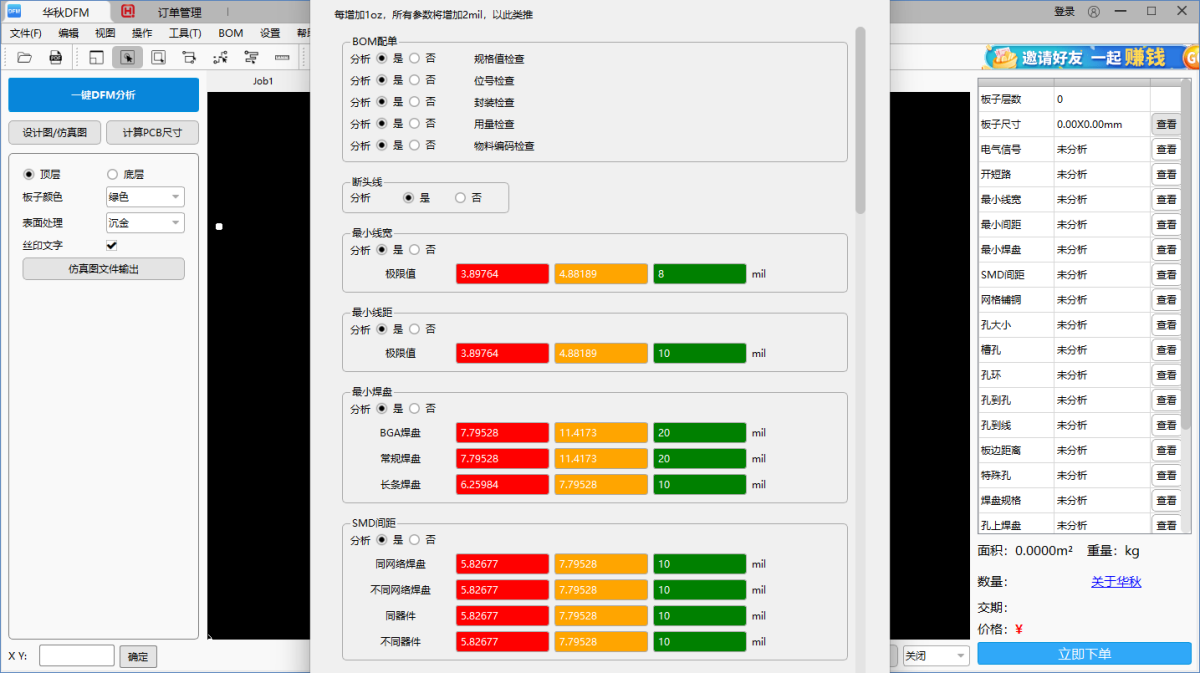Open the 设置 menu

[270, 33]
